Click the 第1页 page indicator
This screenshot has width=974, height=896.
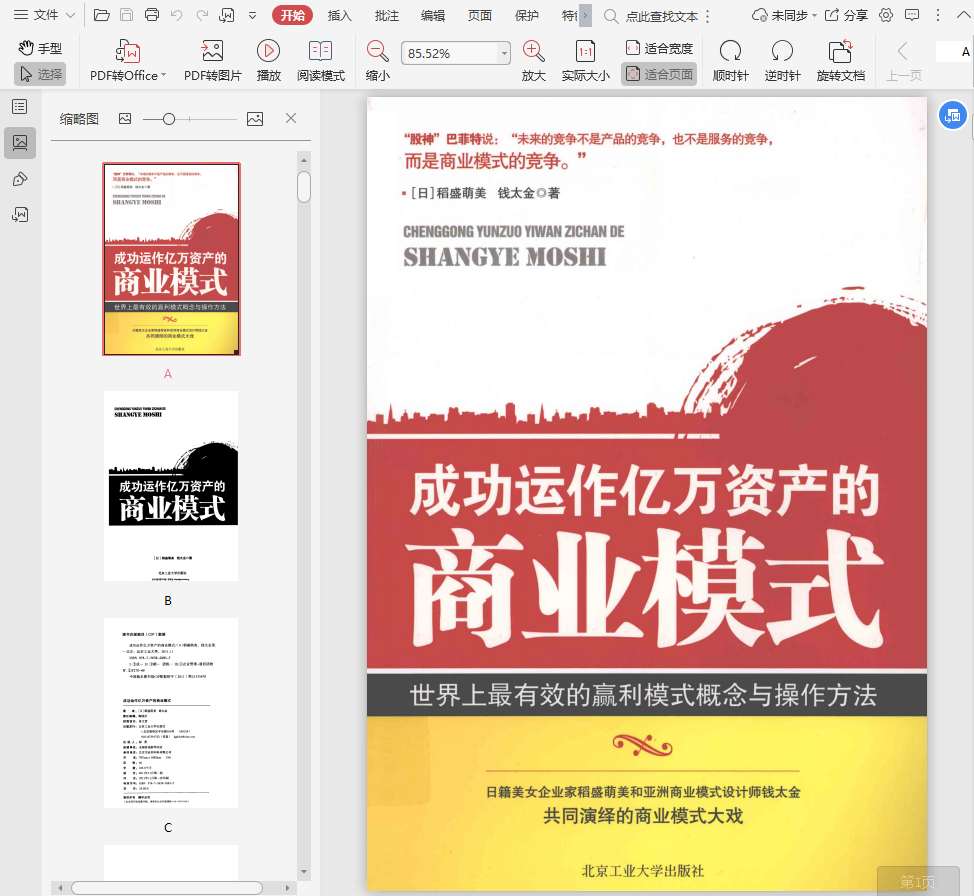coord(917,882)
